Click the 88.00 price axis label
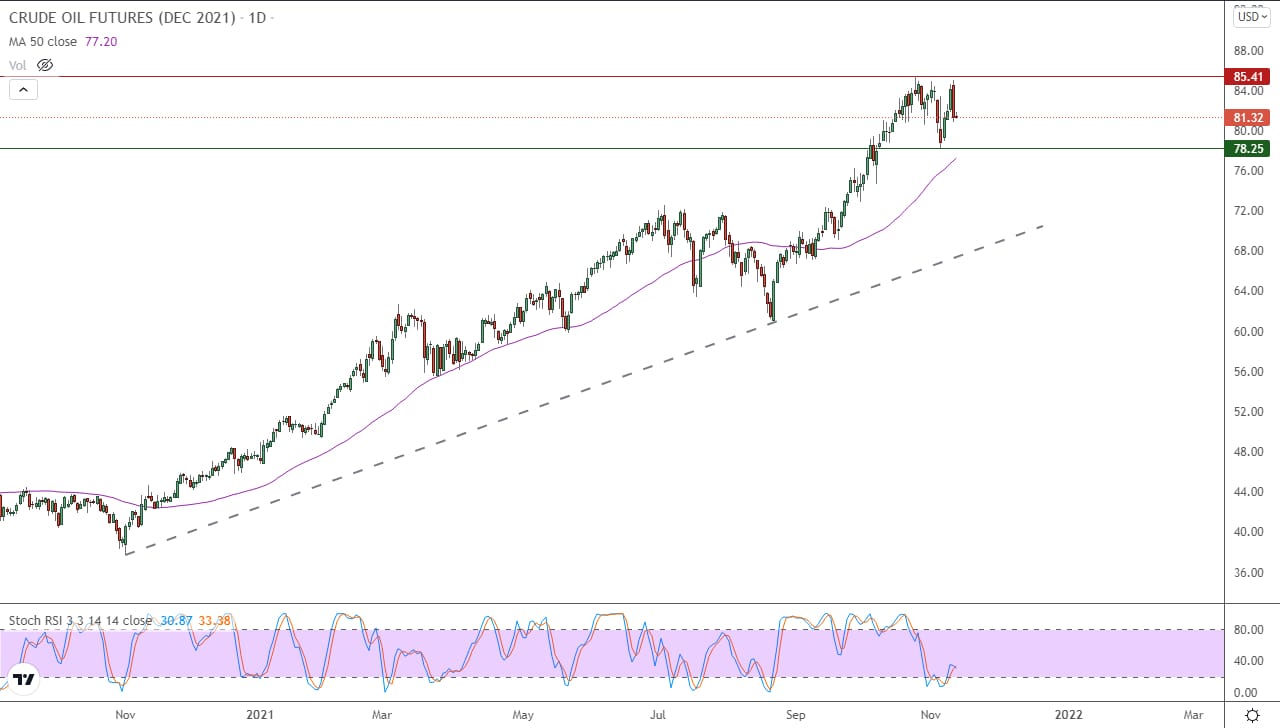The height and width of the screenshot is (728, 1280). point(1250,50)
